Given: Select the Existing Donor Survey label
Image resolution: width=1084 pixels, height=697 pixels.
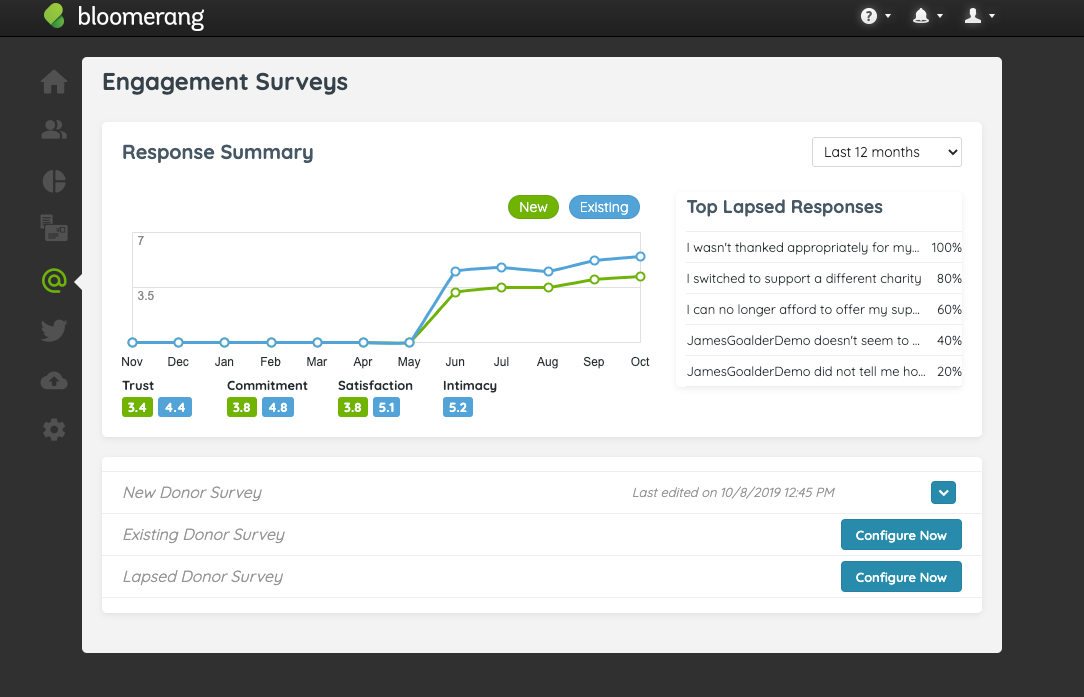Looking at the screenshot, I should (x=204, y=535).
